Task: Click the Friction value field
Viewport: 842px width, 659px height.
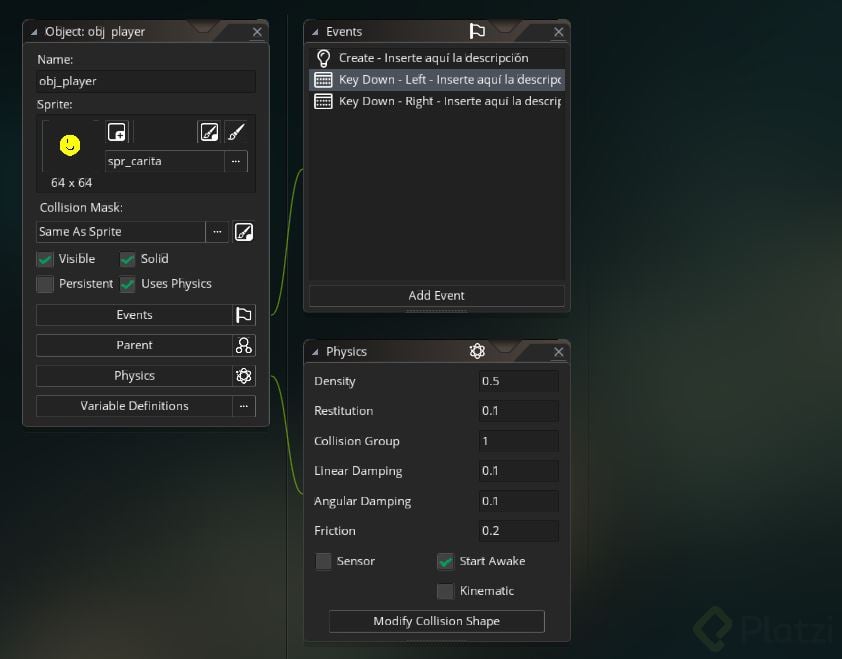Action: click(518, 531)
